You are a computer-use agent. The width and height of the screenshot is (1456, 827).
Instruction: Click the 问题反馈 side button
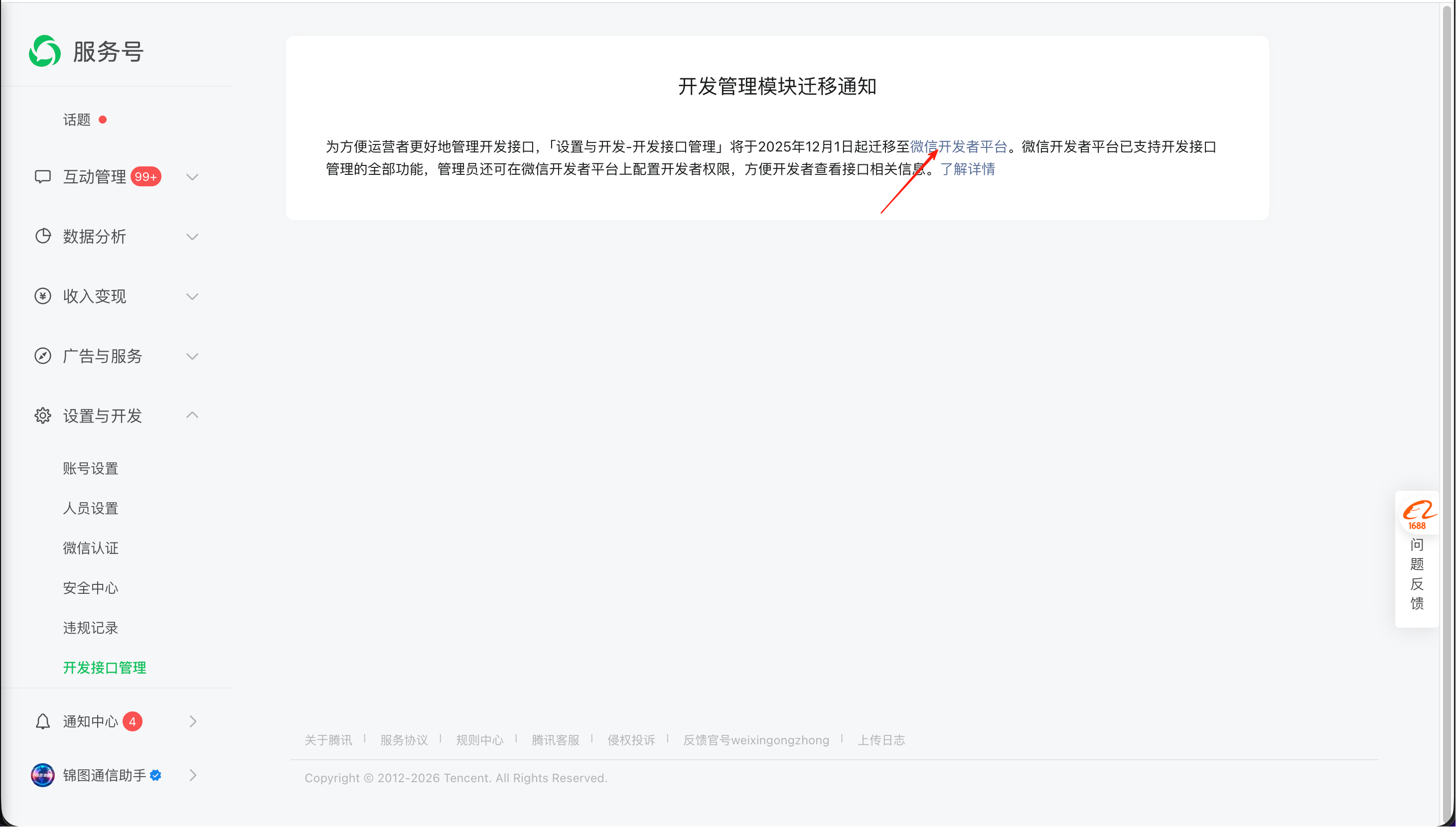point(1417,559)
